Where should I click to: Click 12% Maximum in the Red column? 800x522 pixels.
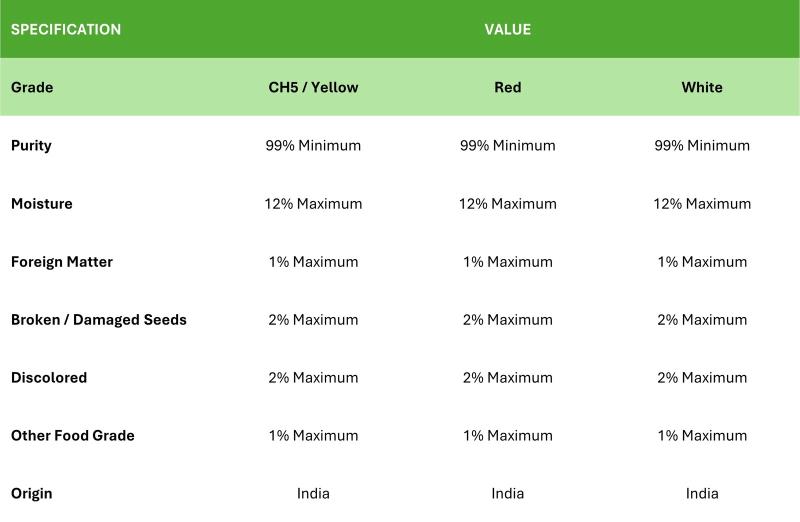[508, 204]
